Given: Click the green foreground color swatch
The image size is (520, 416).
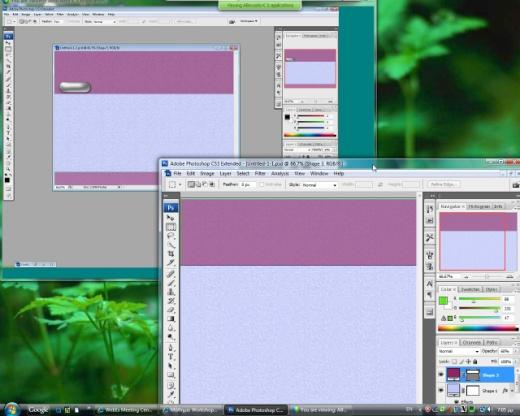Looking at the screenshot, I should click(443, 300).
